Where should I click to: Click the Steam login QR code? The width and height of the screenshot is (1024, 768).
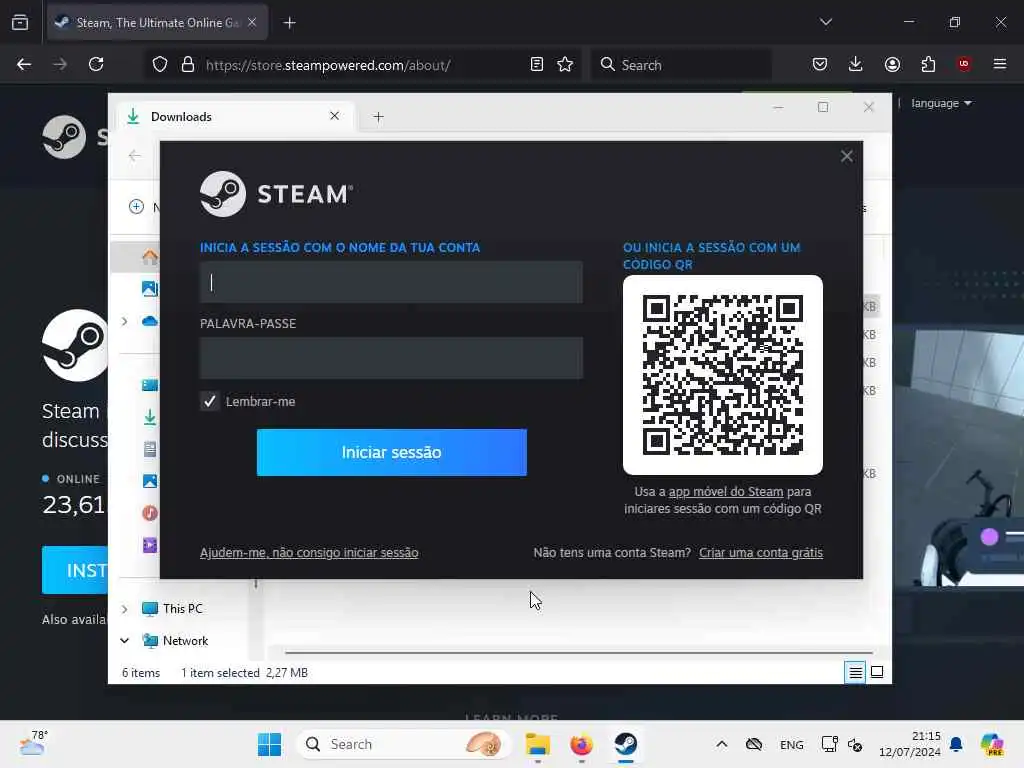click(723, 375)
